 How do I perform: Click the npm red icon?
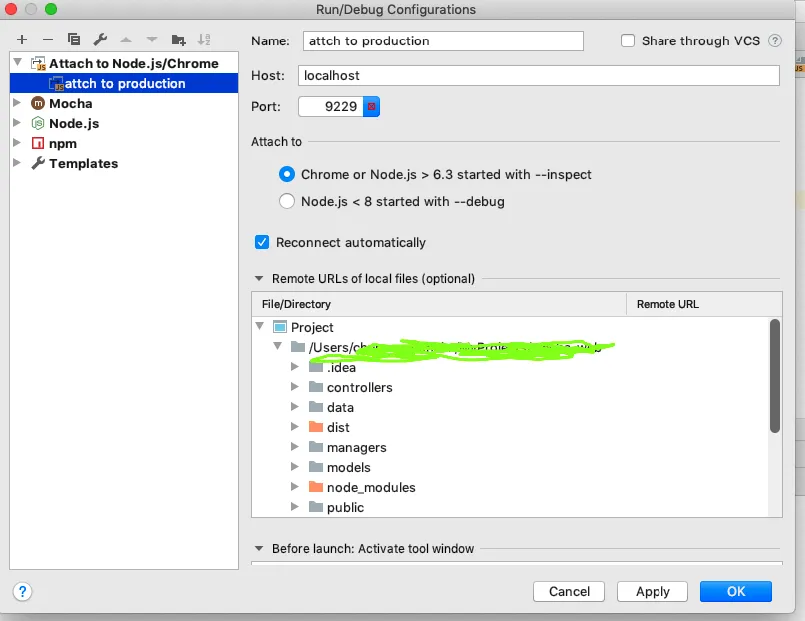[x=38, y=143]
